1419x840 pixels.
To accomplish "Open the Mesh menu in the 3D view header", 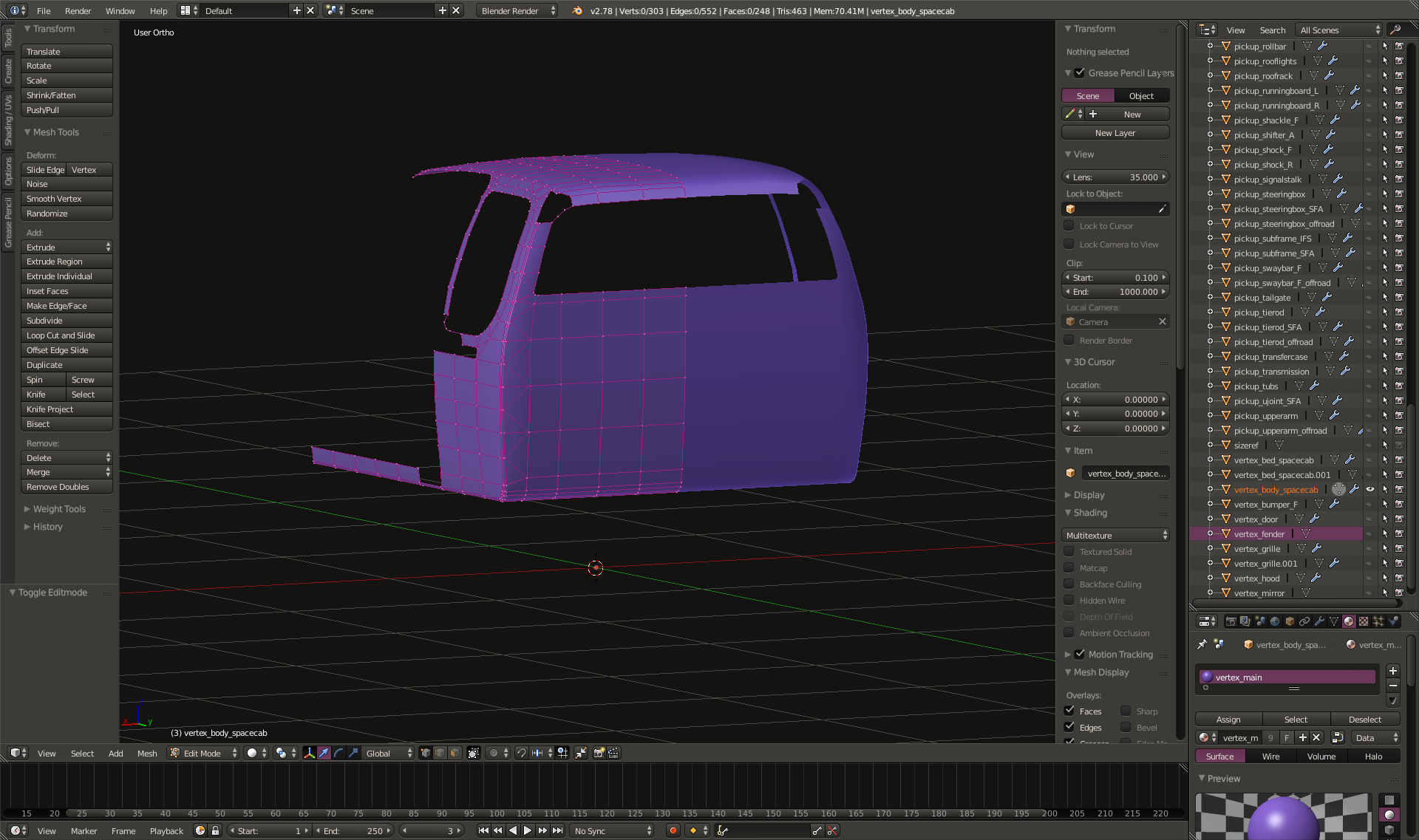I will coord(147,753).
